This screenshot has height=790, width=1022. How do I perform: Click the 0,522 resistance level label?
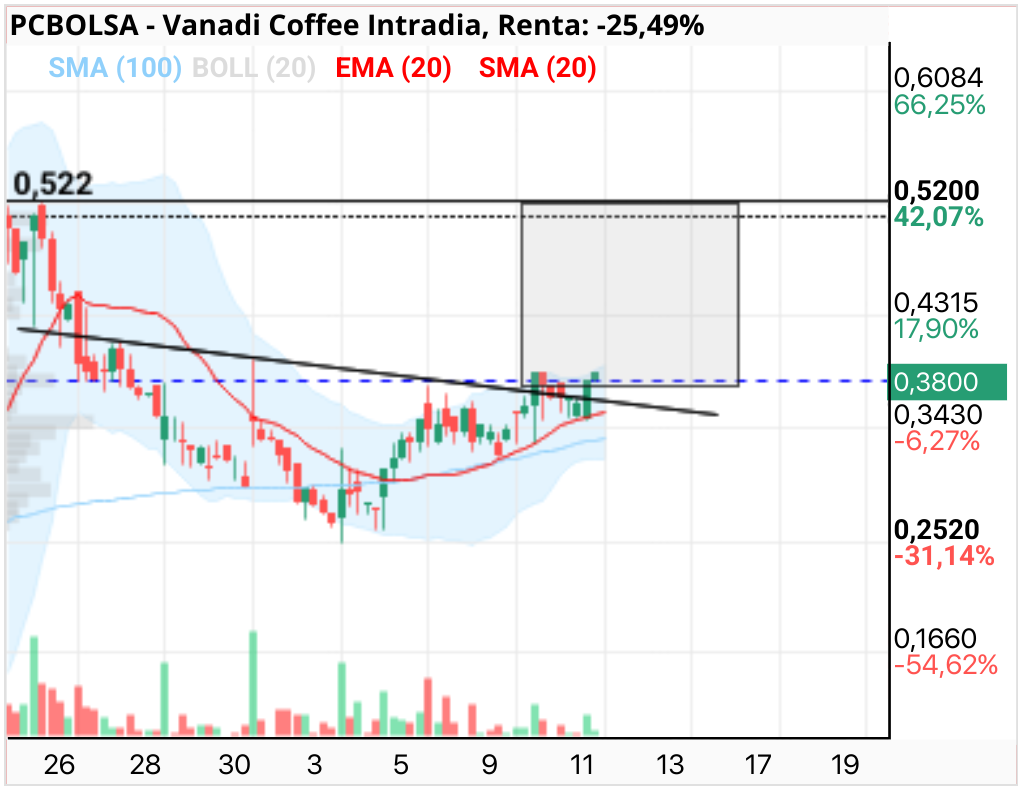pyautogui.click(x=53, y=184)
